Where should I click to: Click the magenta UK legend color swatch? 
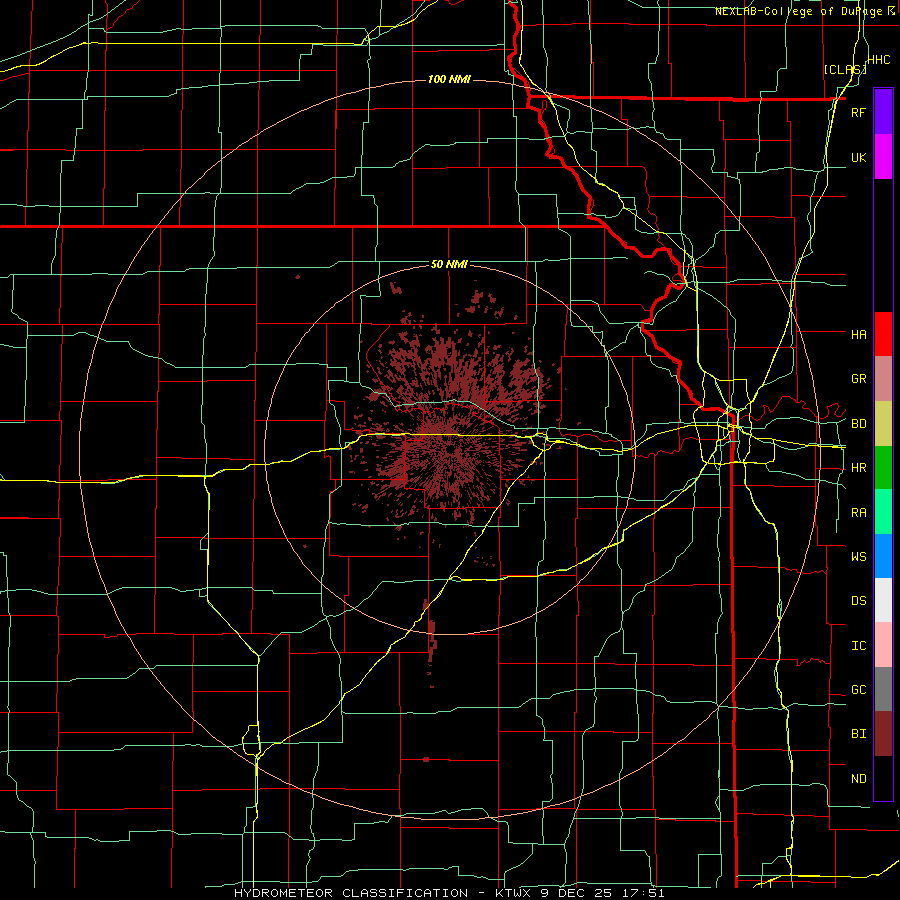point(883,157)
